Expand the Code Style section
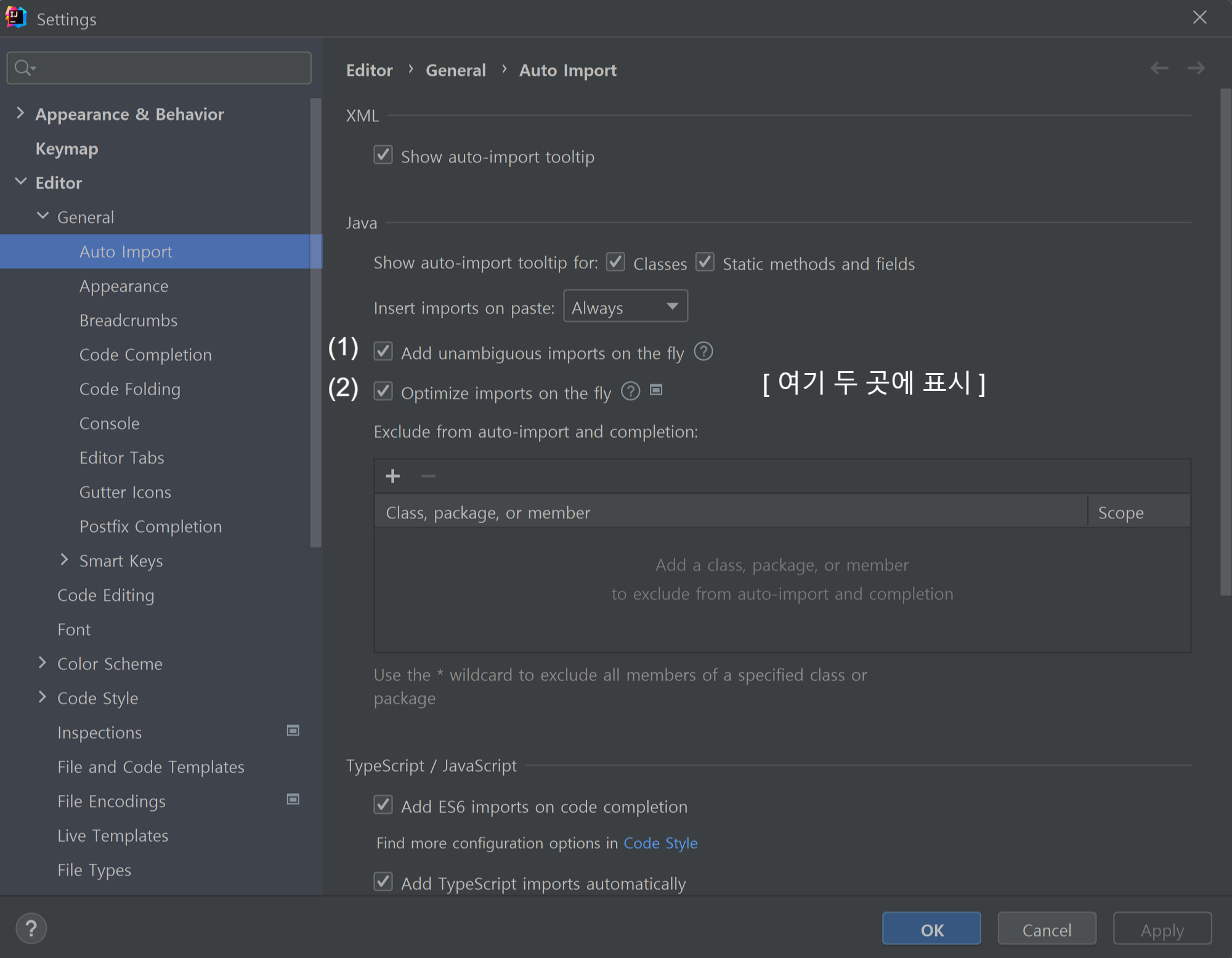1232x958 pixels. click(41, 697)
